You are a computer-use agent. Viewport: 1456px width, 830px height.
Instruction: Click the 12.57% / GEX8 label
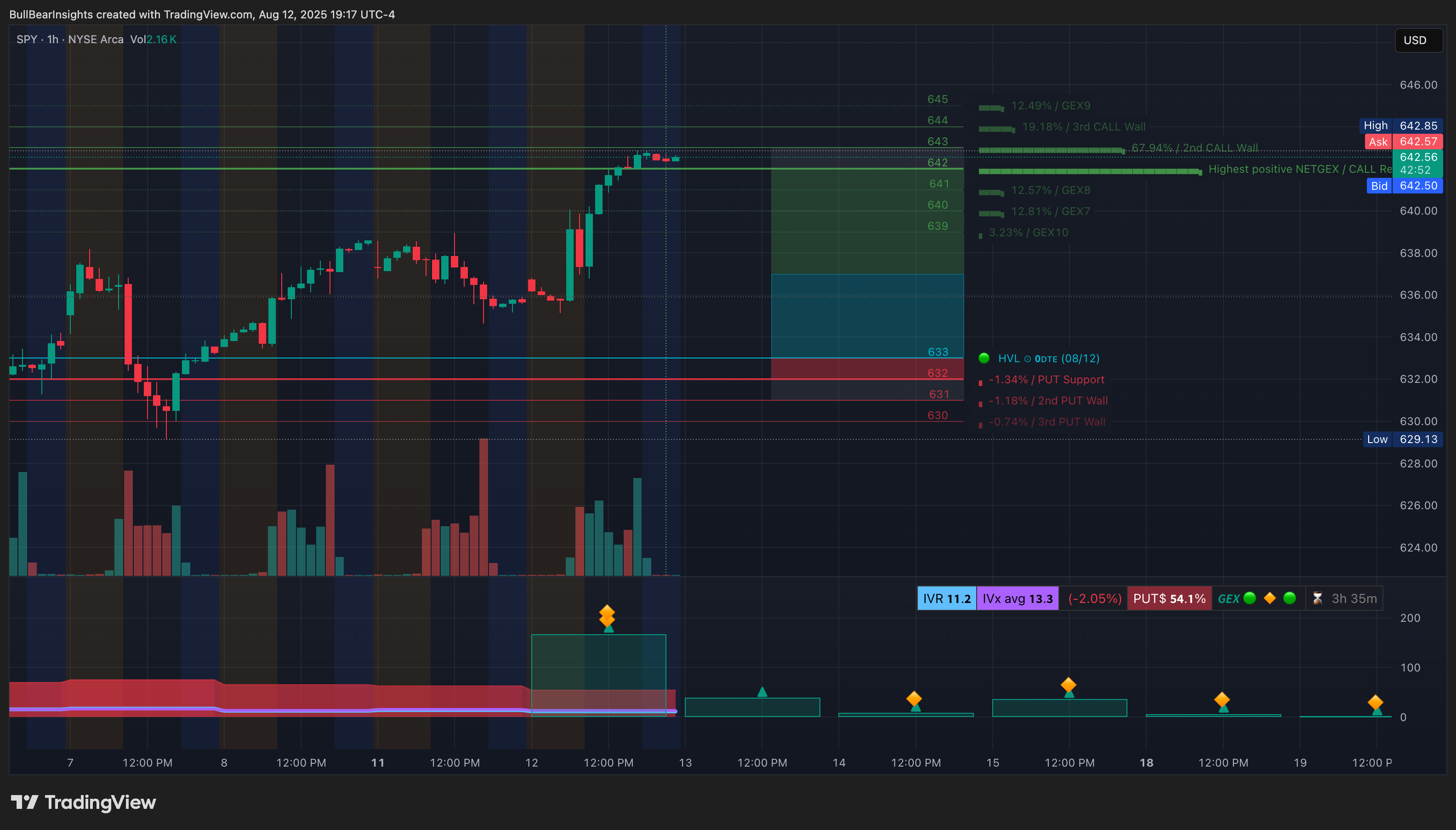[1050, 190]
